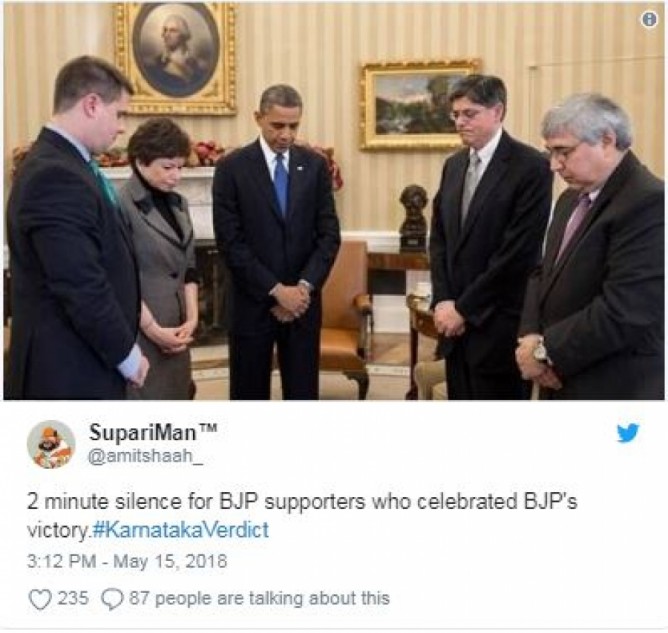Open the @amitshaah_ handle link
The image size is (668, 633).
pyautogui.click(x=146, y=456)
